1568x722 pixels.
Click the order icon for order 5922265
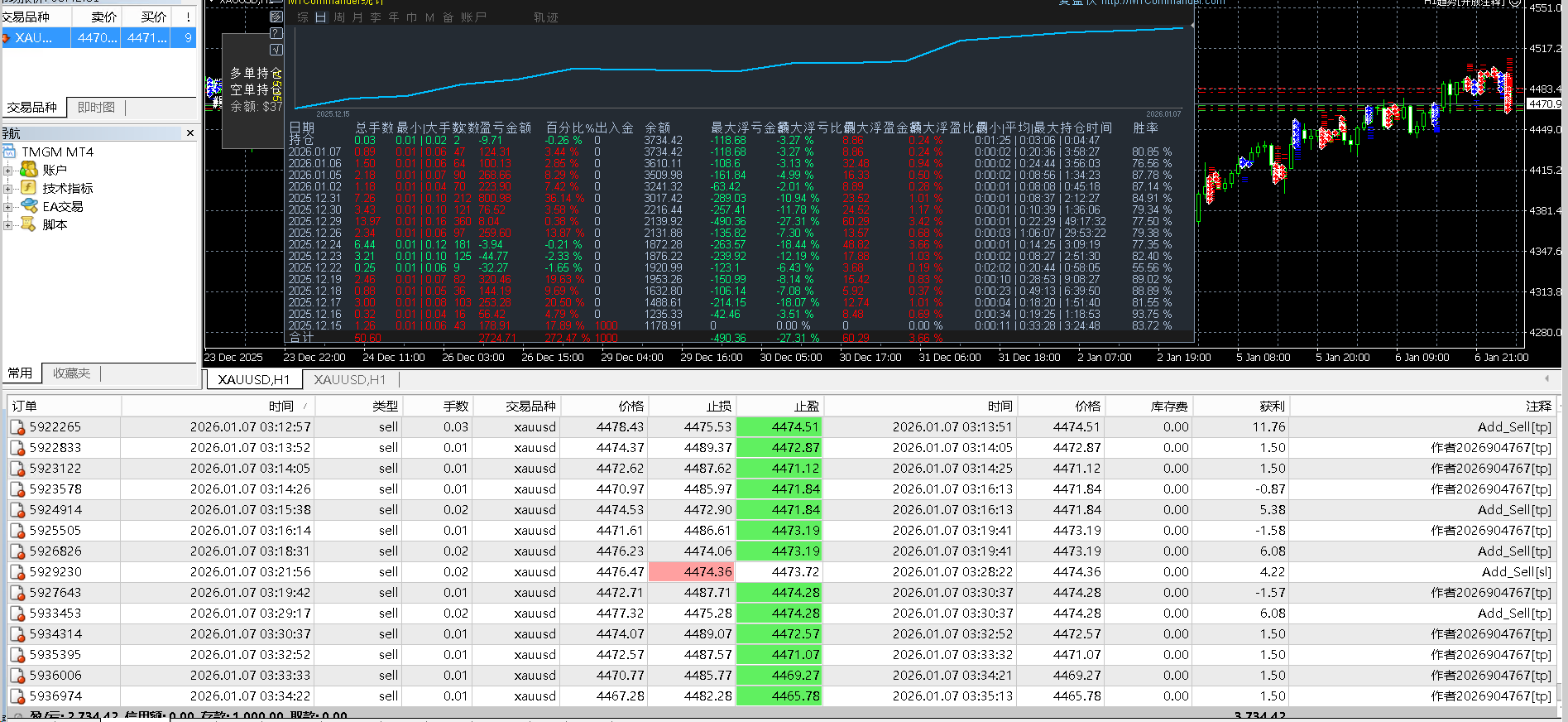click(x=17, y=427)
